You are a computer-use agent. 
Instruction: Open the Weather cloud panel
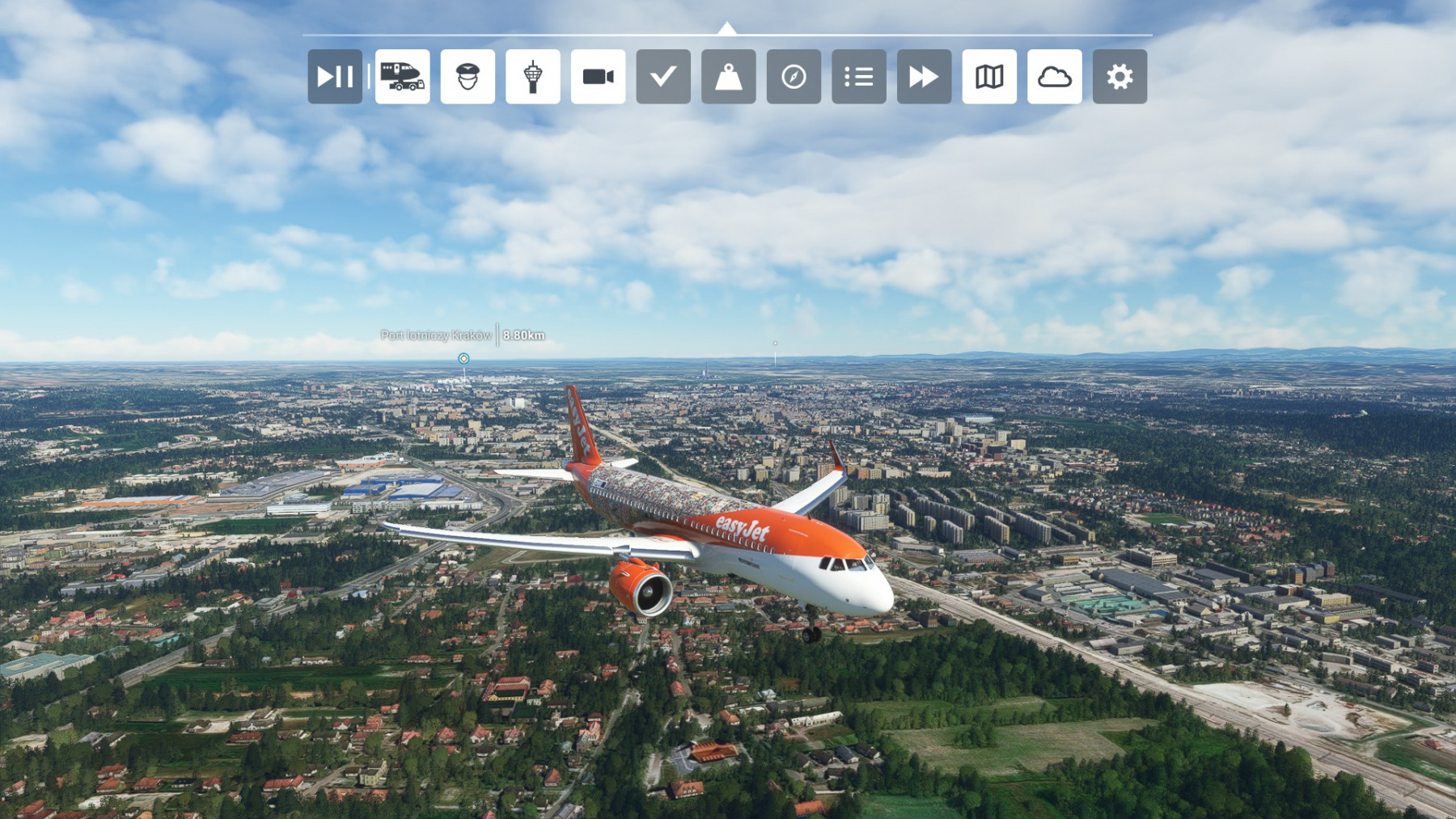pyautogui.click(x=1055, y=77)
